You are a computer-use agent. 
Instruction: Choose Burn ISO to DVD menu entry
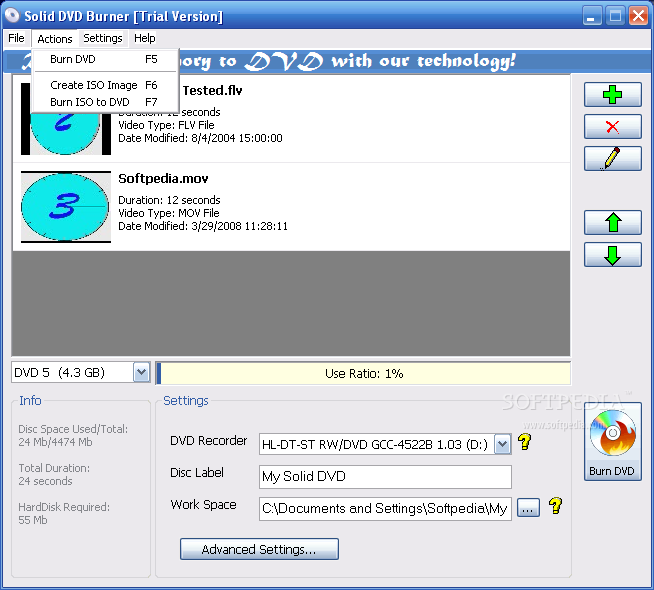pos(105,102)
